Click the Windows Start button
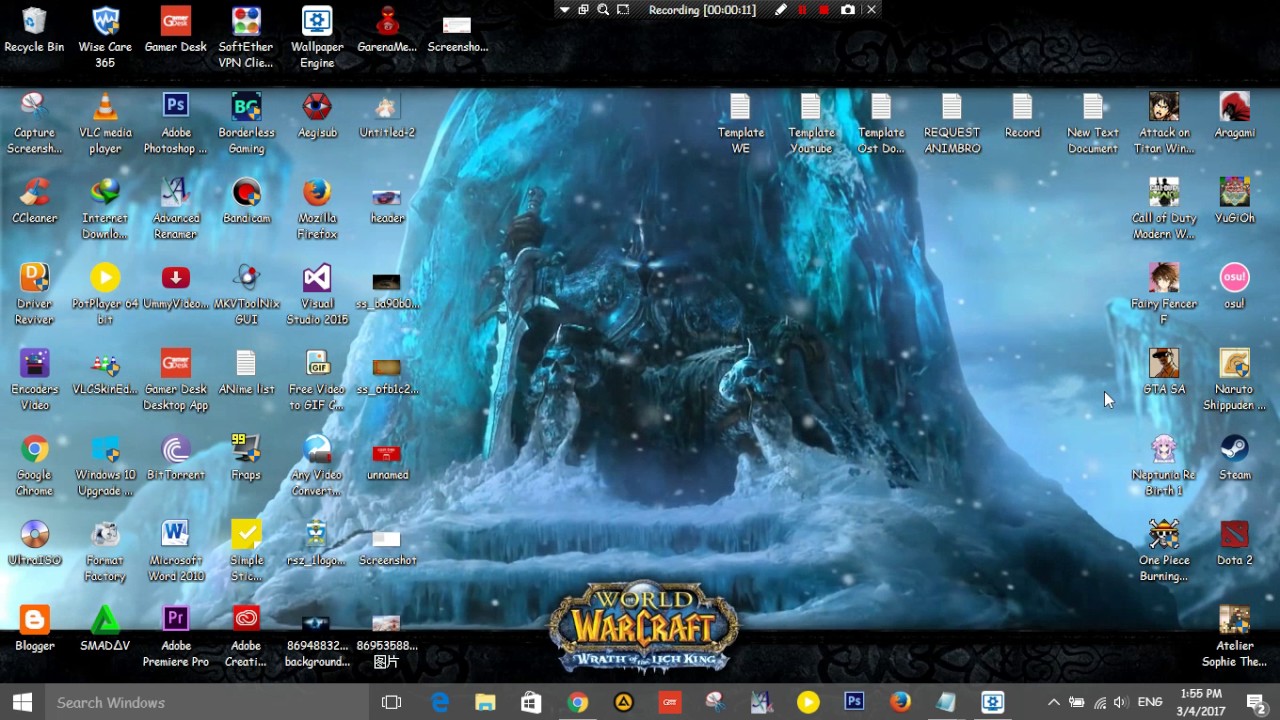The width and height of the screenshot is (1280, 720). pos(22,702)
